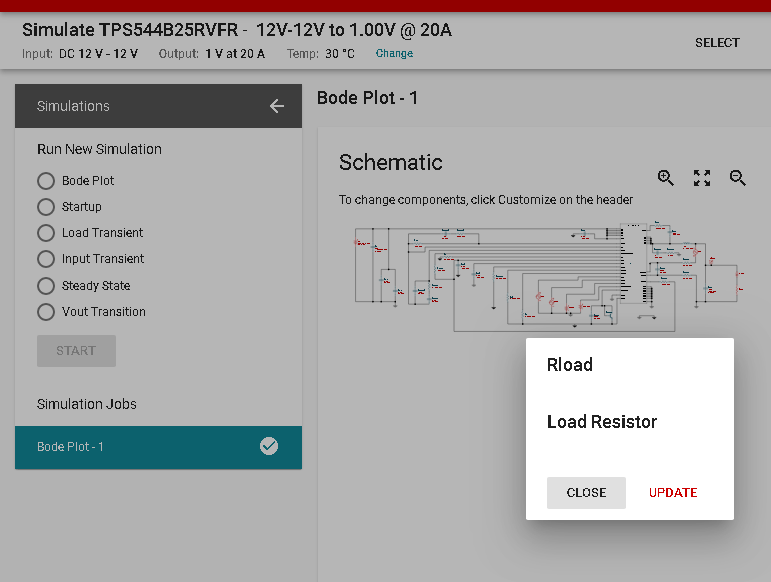Image resolution: width=771 pixels, height=582 pixels.
Task: Click the START simulation button
Action: tap(76, 350)
